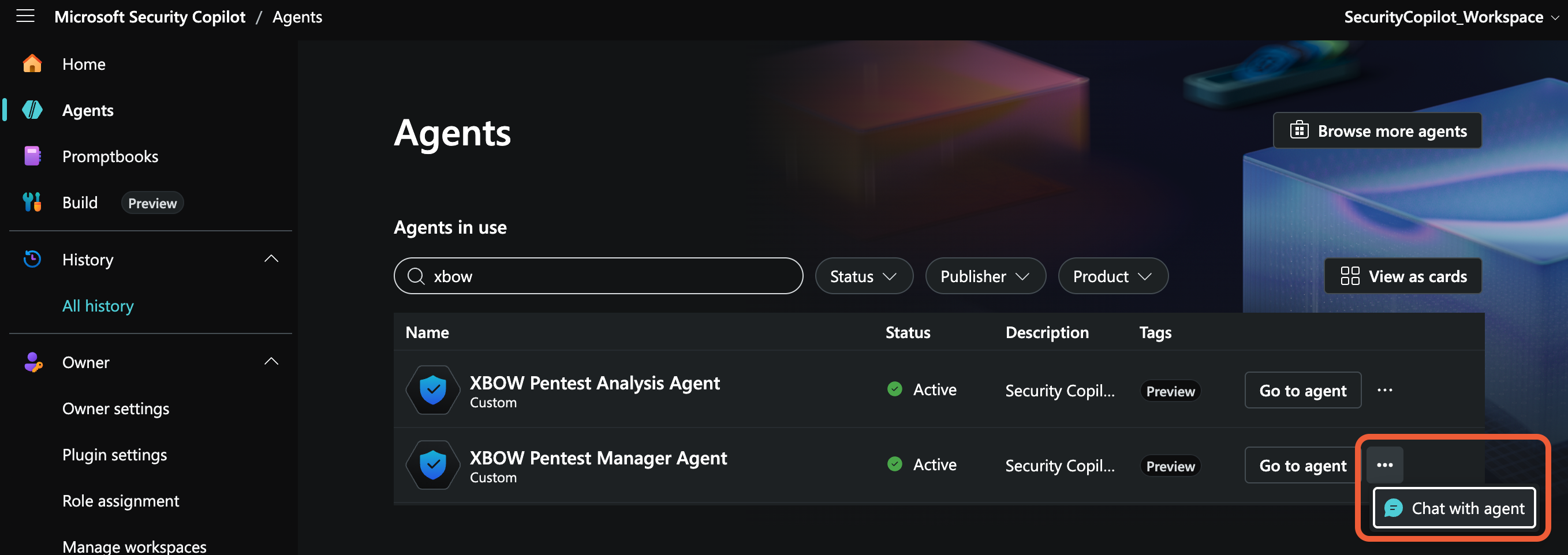Open the chat bubble icon next to Chat with agent
The image size is (1568, 555).
1395,508
